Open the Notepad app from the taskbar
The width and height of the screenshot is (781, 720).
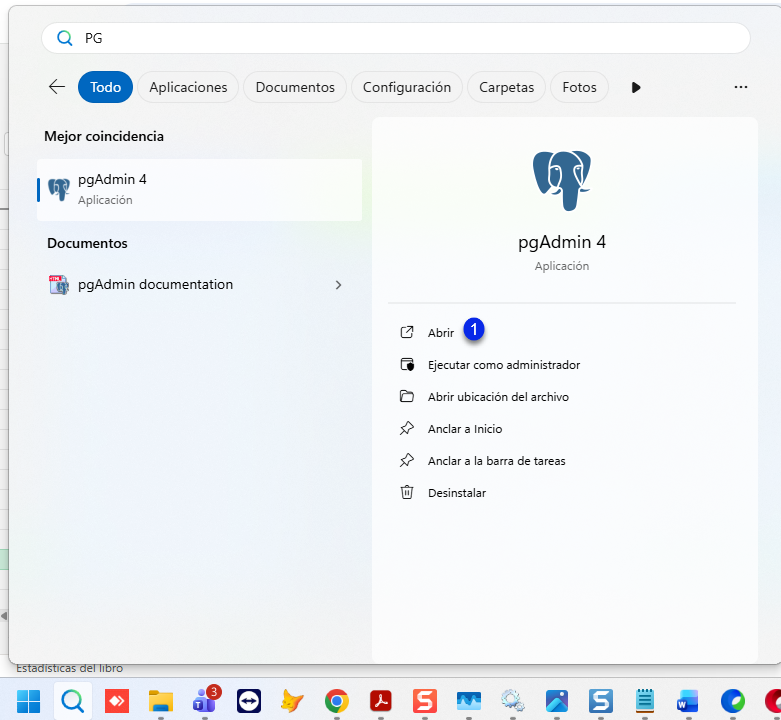tap(645, 701)
